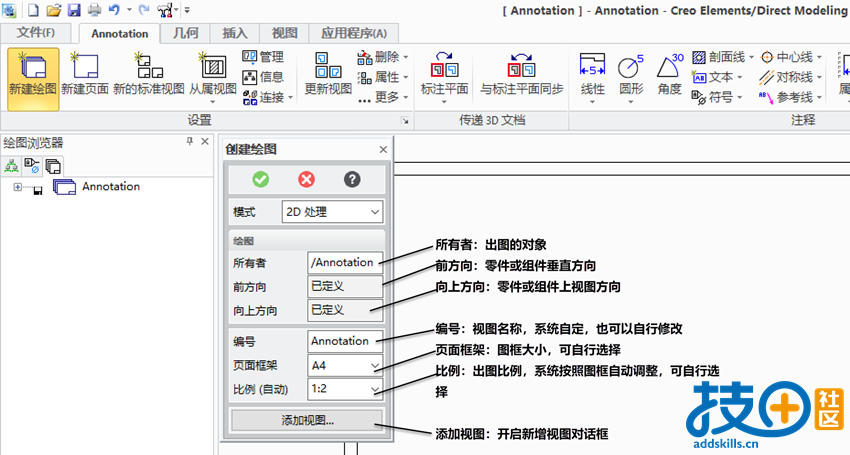The height and width of the screenshot is (455, 850).
Task: Open help with the question mark icon
Action: click(x=352, y=180)
